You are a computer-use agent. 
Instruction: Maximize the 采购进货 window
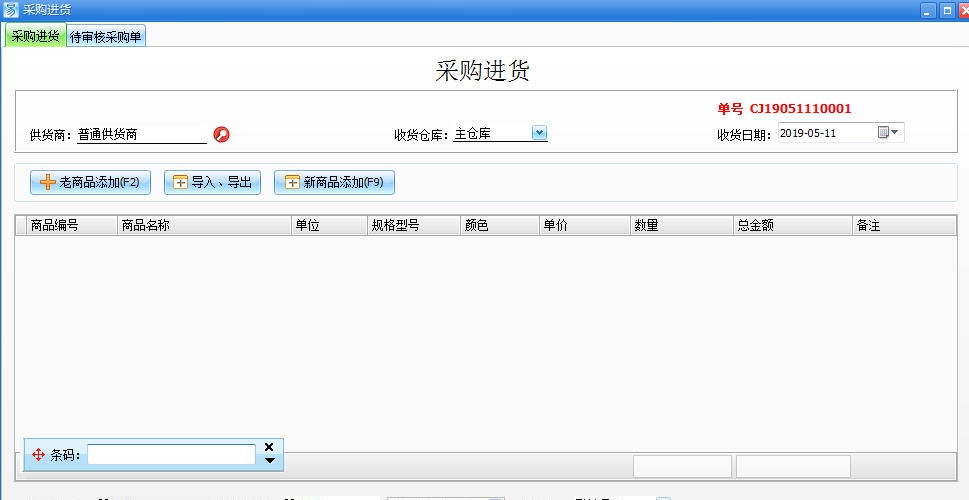point(947,11)
